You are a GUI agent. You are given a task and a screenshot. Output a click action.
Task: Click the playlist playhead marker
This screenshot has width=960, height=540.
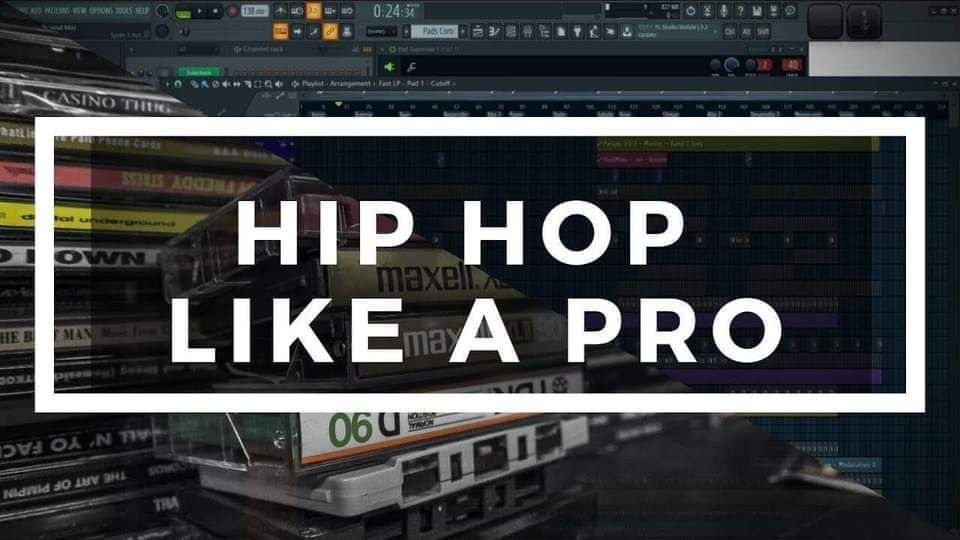pyautogui.click(x=339, y=105)
